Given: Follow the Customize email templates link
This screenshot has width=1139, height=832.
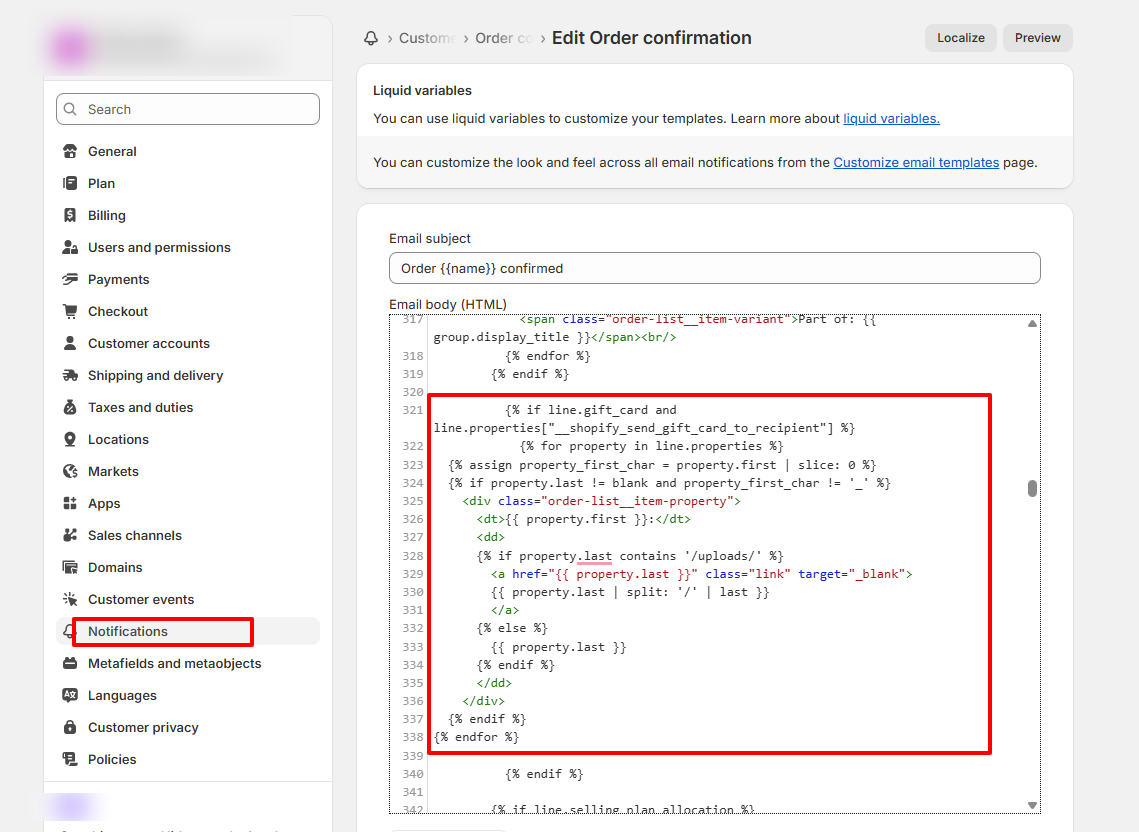Looking at the screenshot, I should pyautogui.click(x=916, y=162).
